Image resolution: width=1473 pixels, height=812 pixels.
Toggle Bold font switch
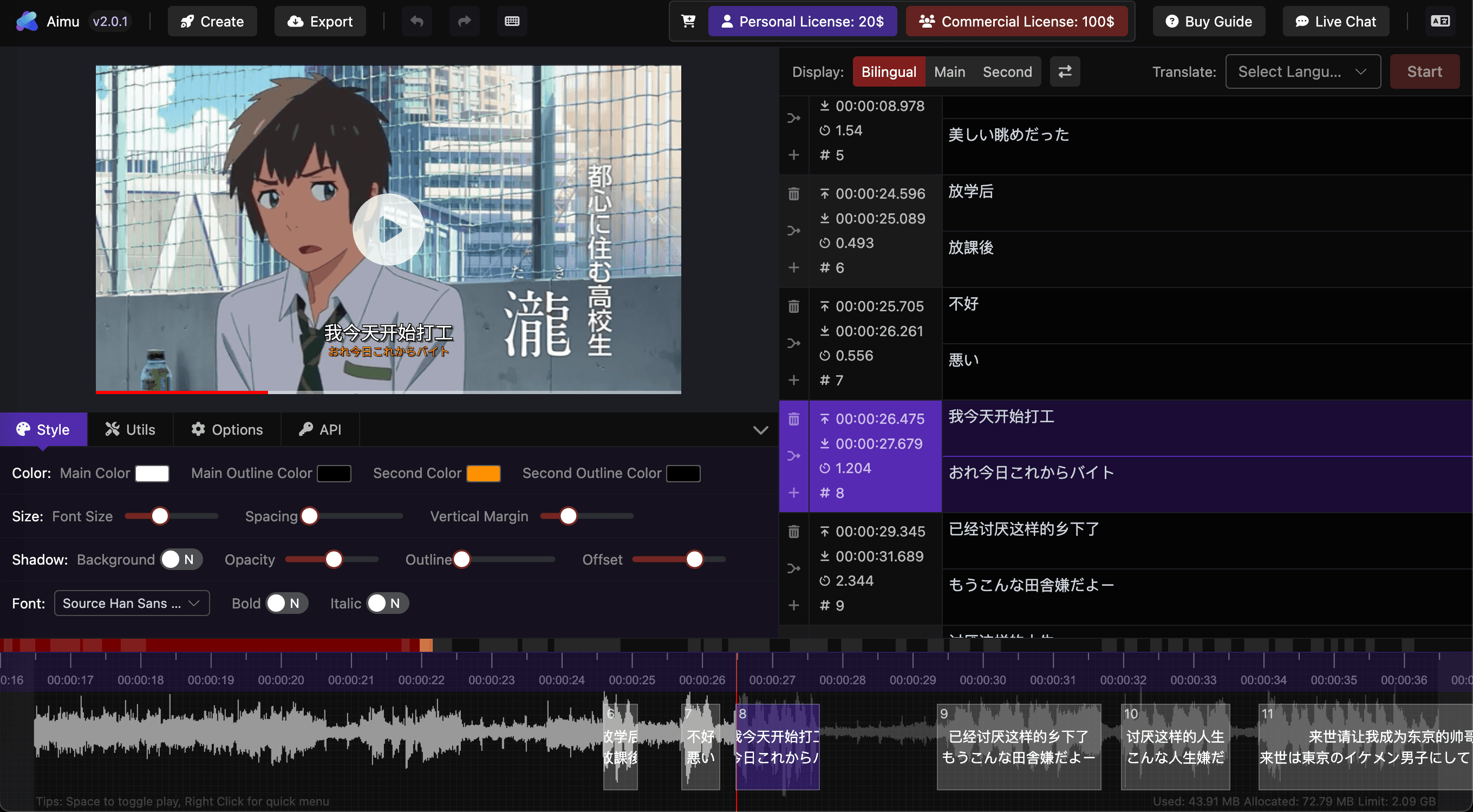click(x=286, y=604)
